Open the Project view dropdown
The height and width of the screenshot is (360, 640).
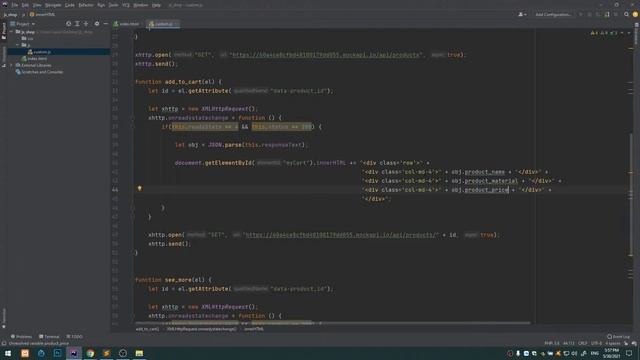coord(23,24)
